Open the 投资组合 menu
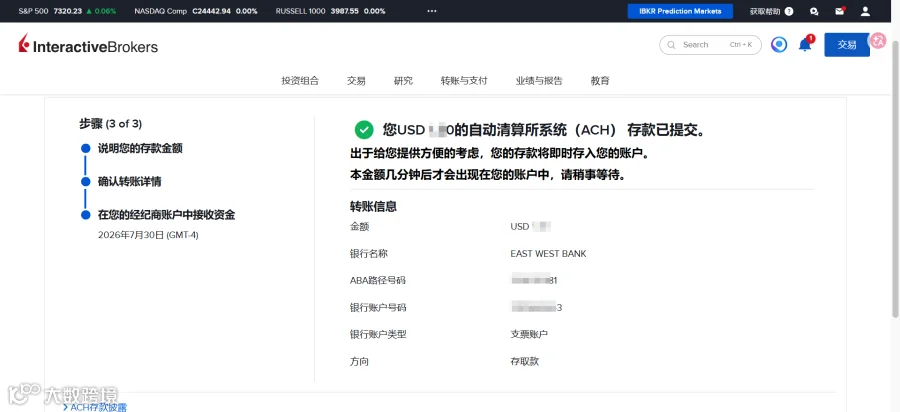 300,81
